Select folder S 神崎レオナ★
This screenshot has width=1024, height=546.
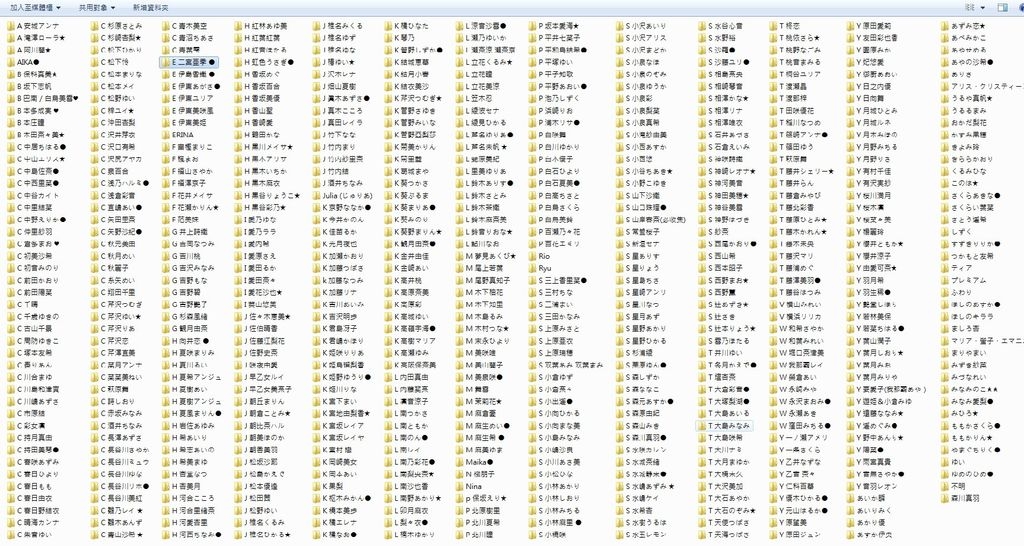[727, 171]
